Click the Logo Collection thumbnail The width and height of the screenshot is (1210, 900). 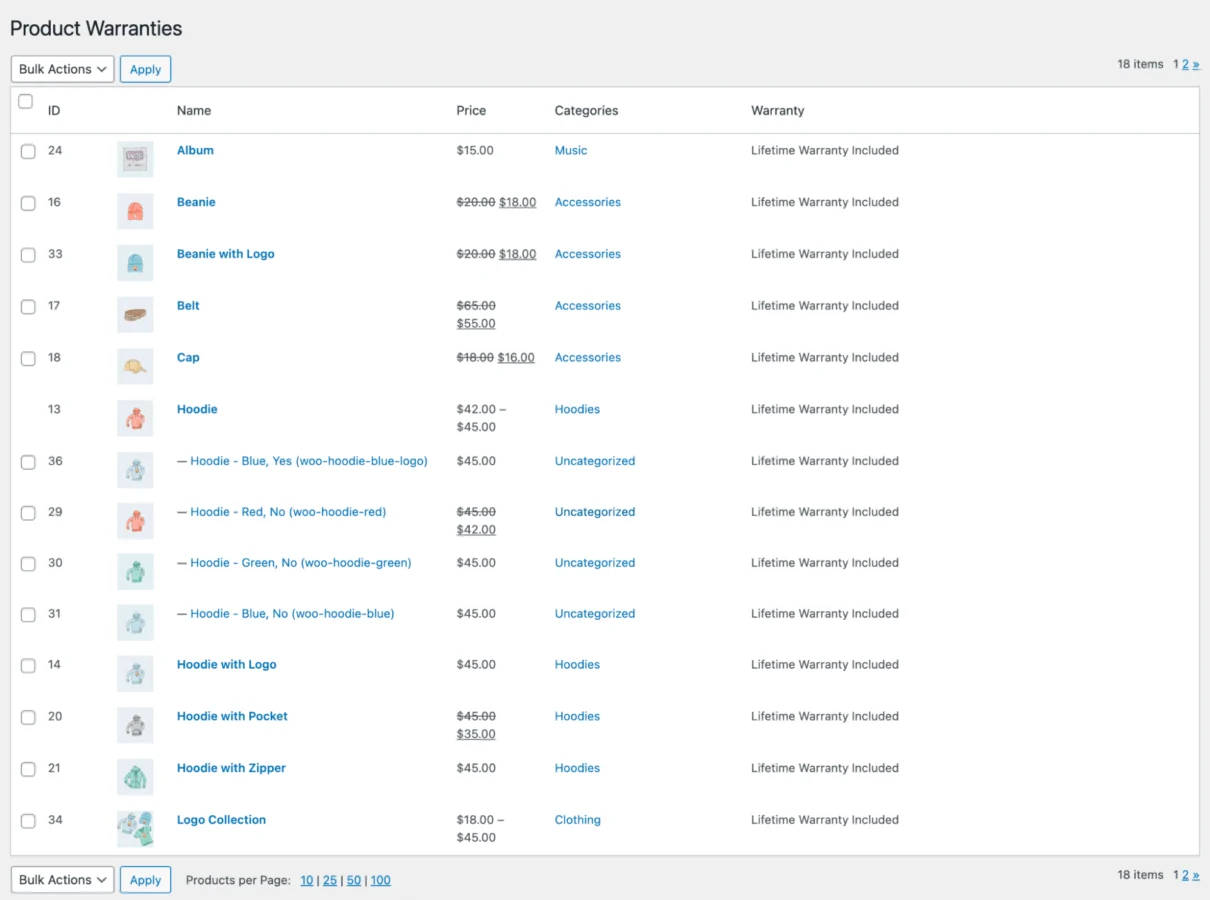click(135, 829)
